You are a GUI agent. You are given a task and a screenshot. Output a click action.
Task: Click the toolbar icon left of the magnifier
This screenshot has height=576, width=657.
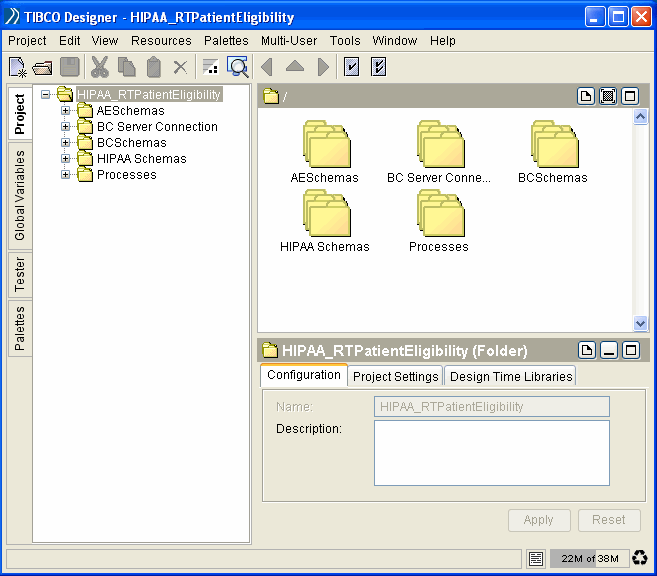210,67
